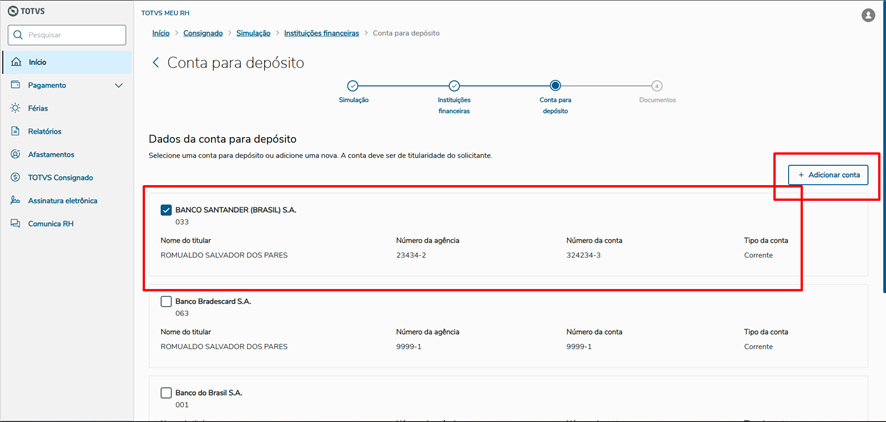Click the Banco Bradescard S.A. name
This screenshot has width=886, height=422.
tap(213, 302)
